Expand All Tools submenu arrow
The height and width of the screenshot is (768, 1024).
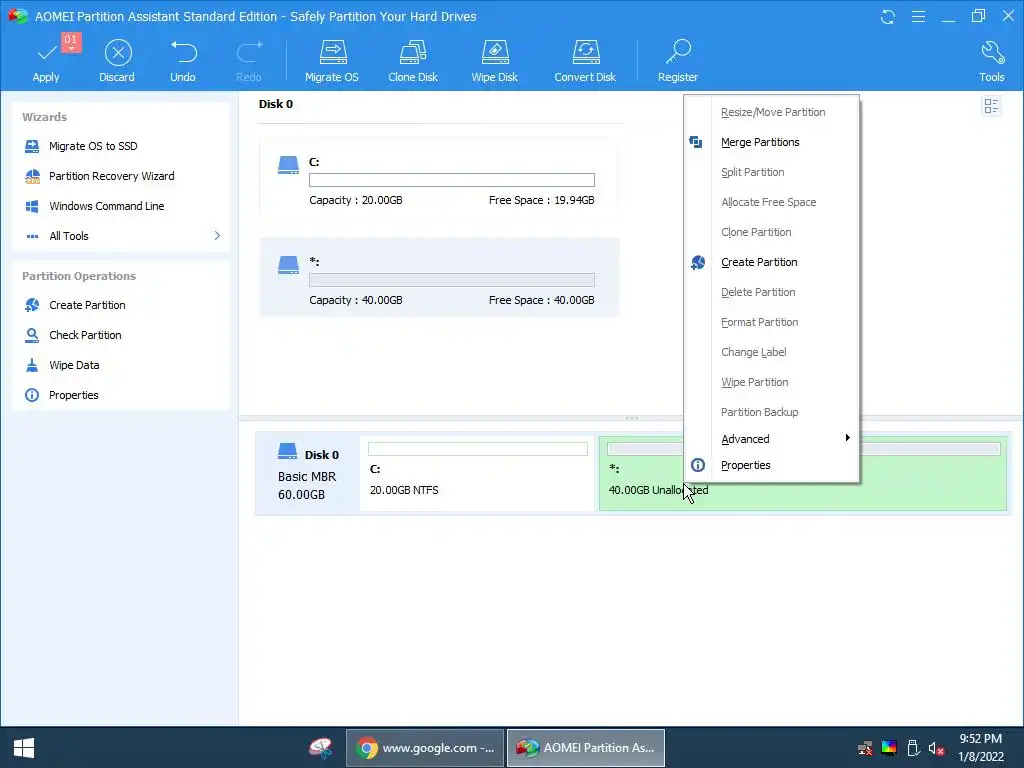click(x=217, y=236)
